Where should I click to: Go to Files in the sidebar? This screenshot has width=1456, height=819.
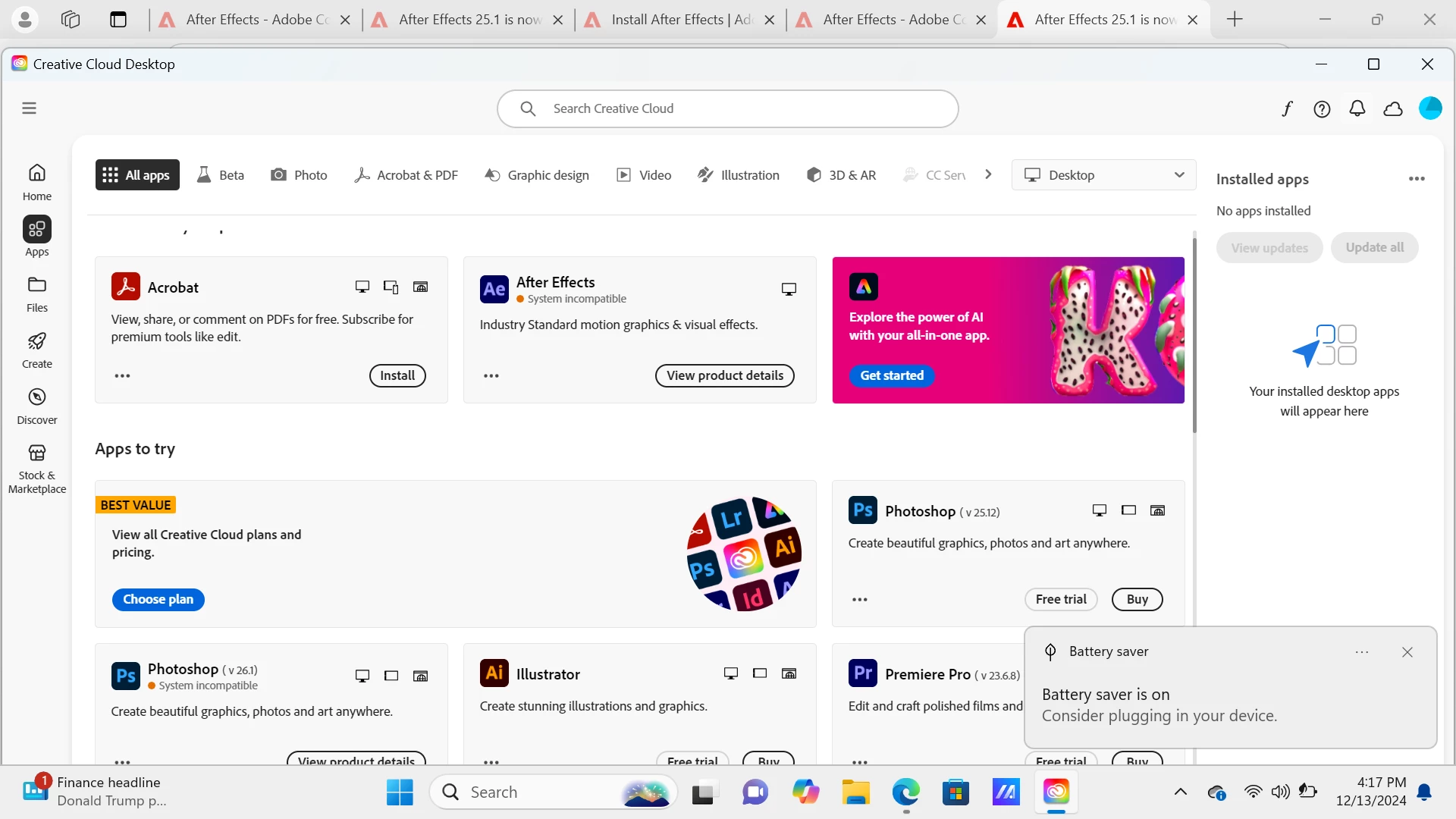[x=36, y=294]
